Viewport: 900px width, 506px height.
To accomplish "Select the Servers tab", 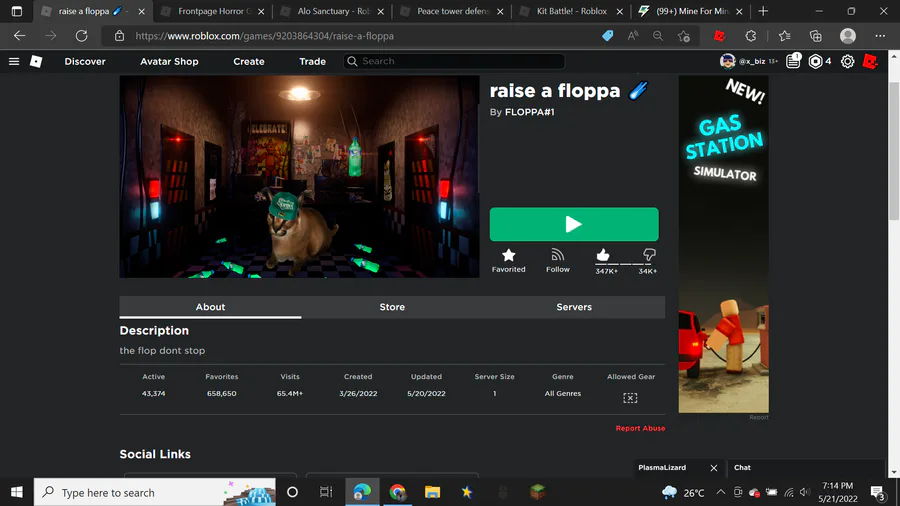I will point(574,307).
